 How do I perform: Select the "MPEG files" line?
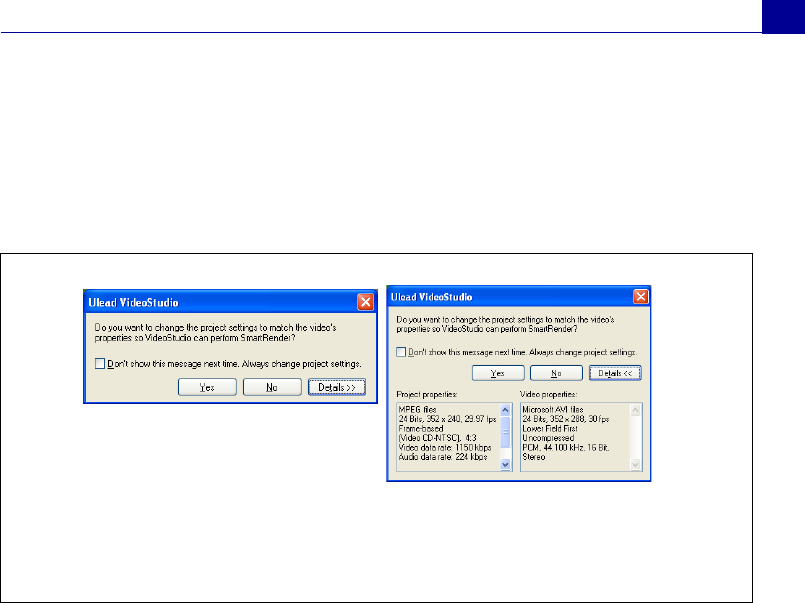click(417, 410)
